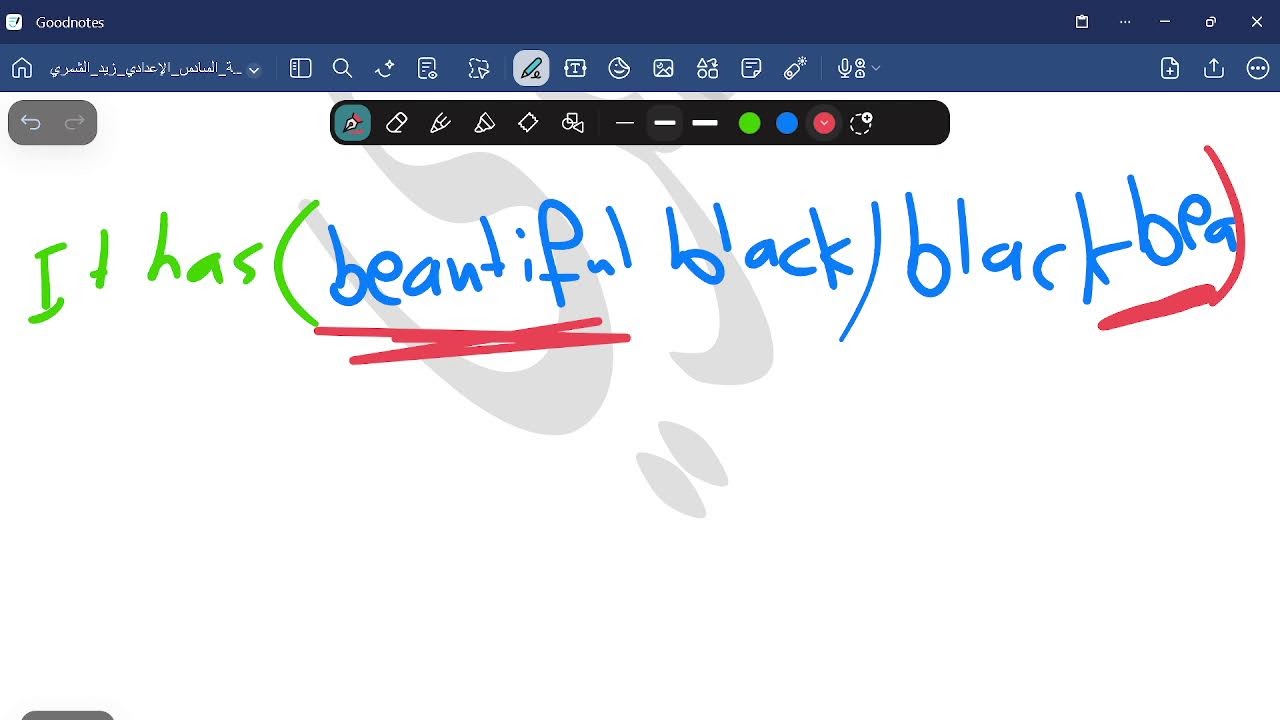Add a sticky note comment
Image resolution: width=1280 pixels, height=720 pixels.
751,68
